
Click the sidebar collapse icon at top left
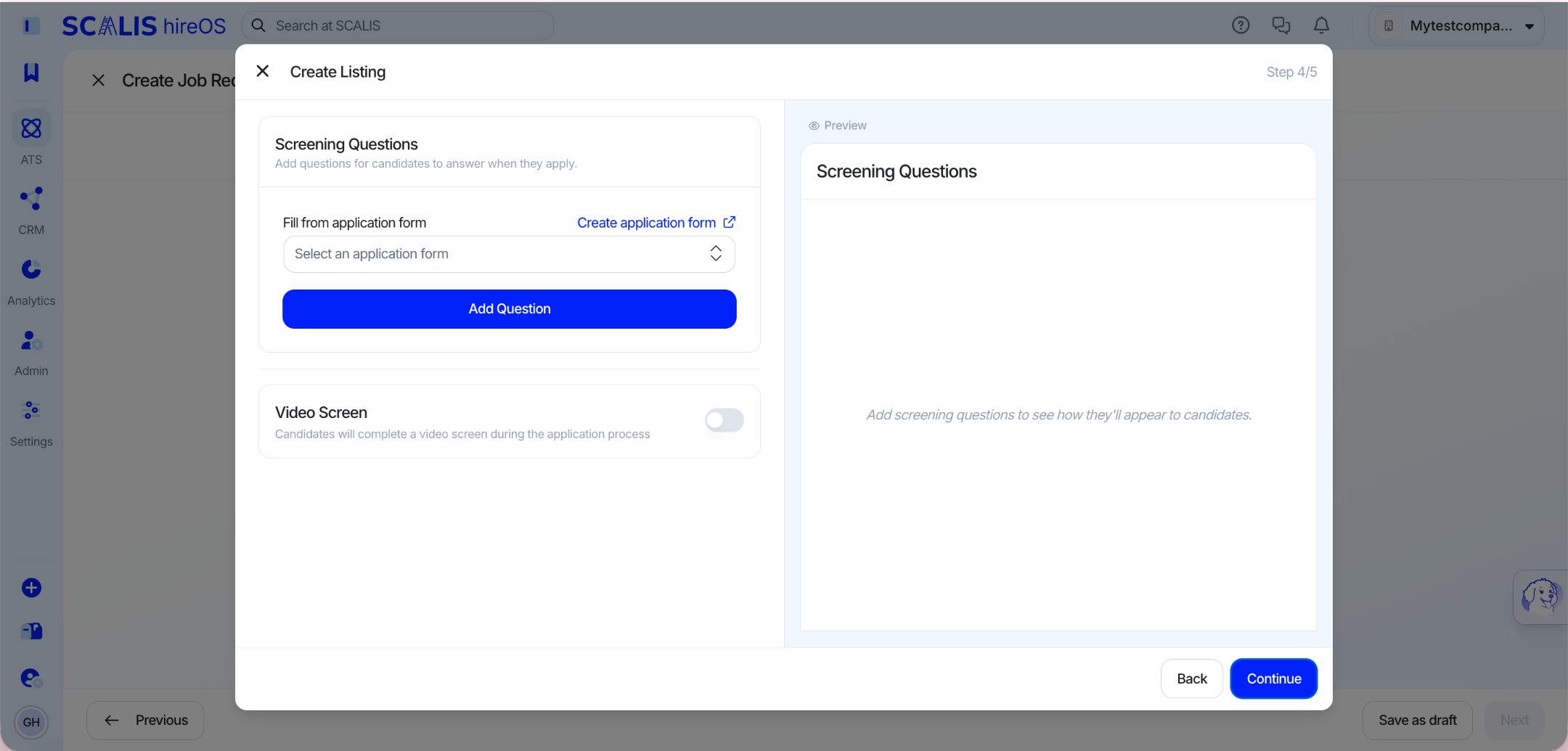pos(31,25)
